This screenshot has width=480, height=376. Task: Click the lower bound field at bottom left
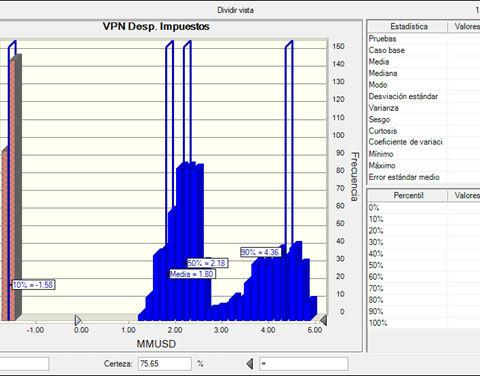coord(24,364)
